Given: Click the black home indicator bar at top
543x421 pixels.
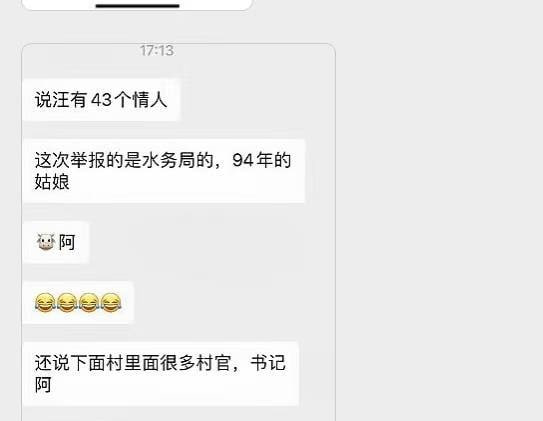Looking at the screenshot, I should (x=137, y=6).
